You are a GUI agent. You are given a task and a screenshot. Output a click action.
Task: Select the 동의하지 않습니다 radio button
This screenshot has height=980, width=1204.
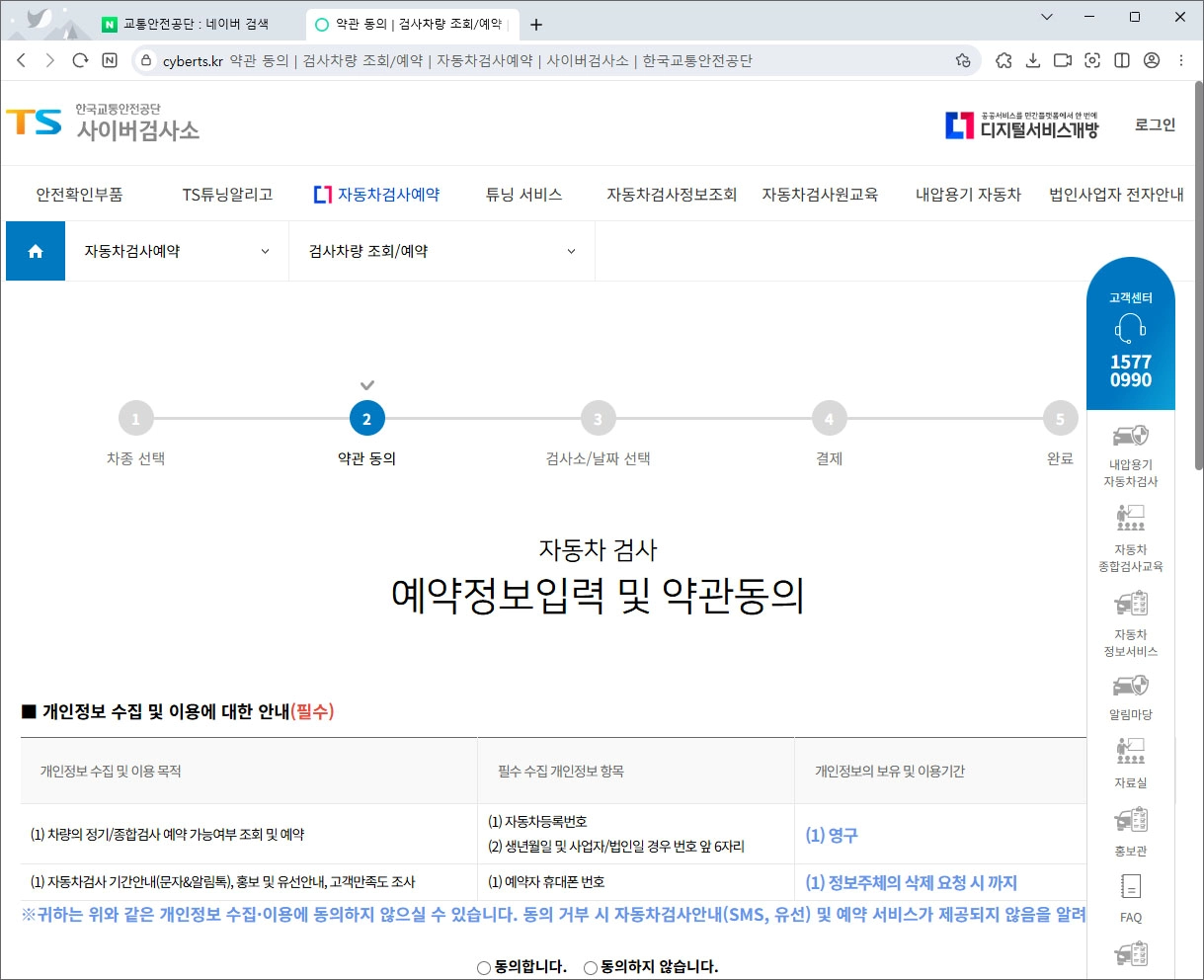590,967
